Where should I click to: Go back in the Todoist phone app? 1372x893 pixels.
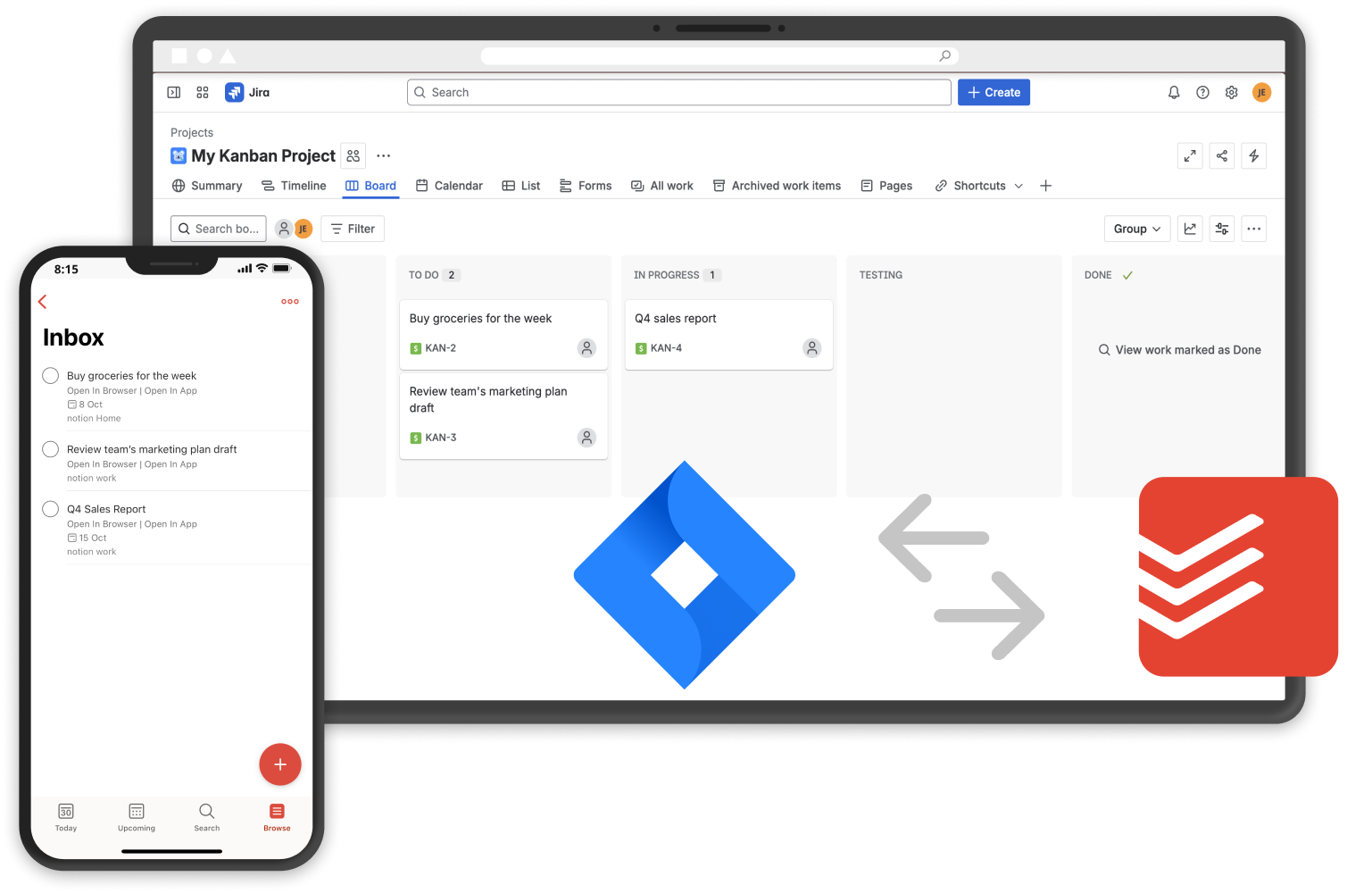(43, 302)
